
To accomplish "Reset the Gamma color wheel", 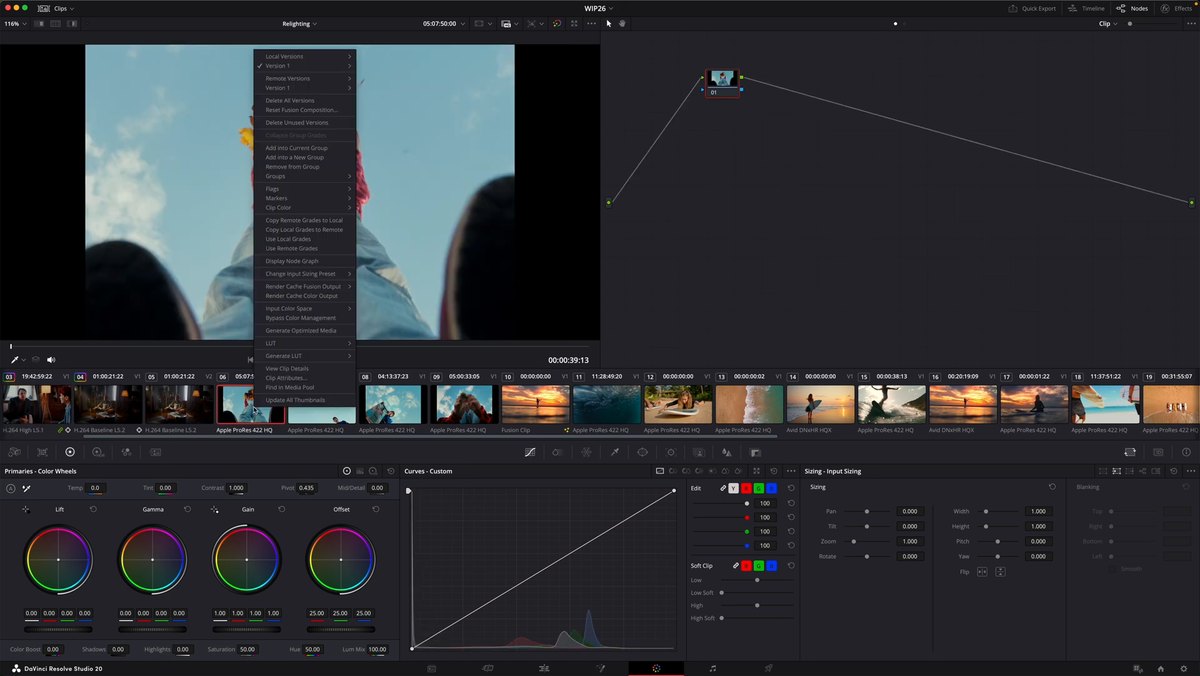I will pyautogui.click(x=187, y=509).
